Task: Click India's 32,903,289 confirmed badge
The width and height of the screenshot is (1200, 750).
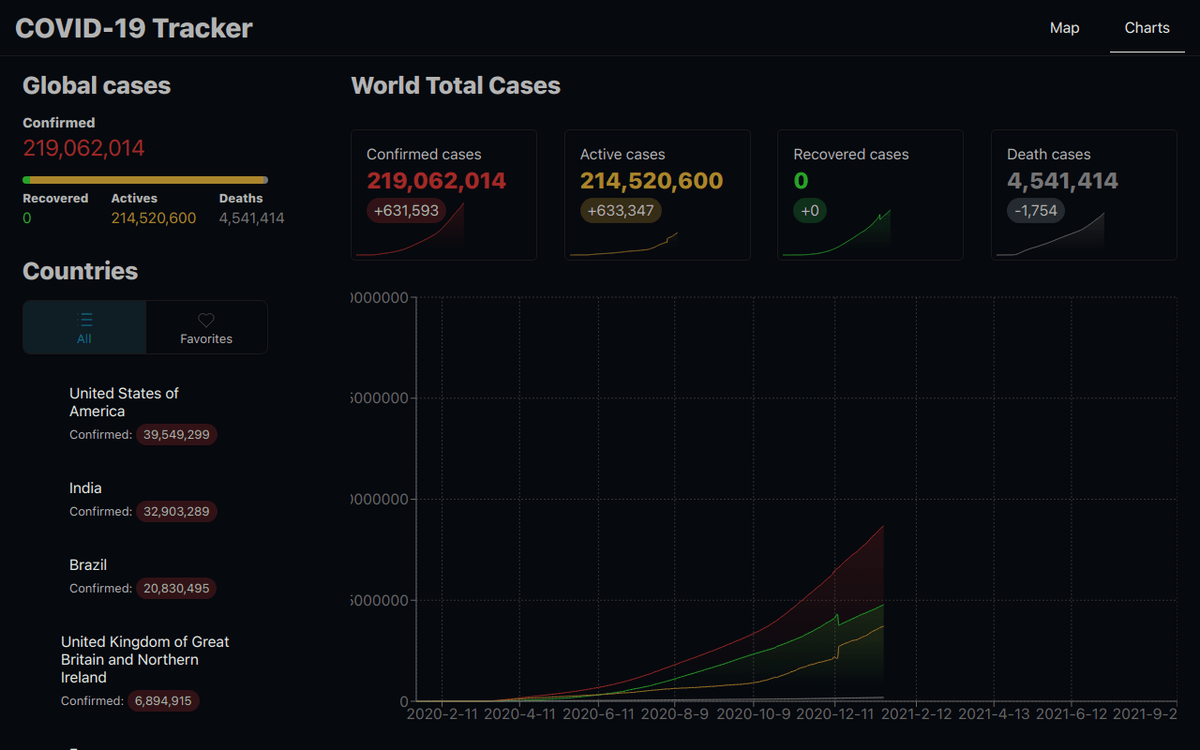Action: click(x=176, y=511)
